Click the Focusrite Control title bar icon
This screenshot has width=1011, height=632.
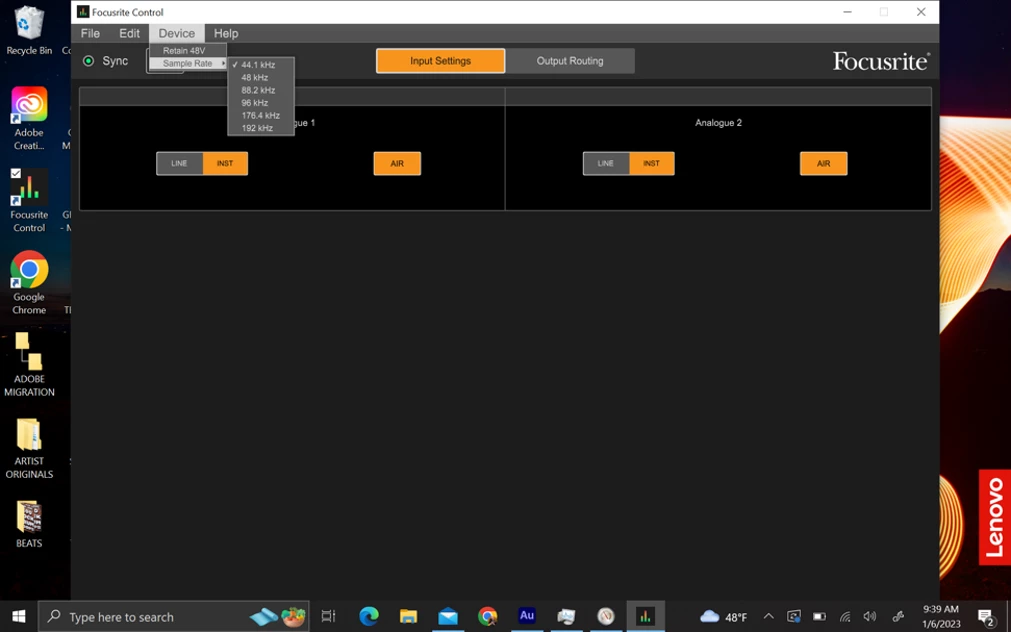(83, 12)
